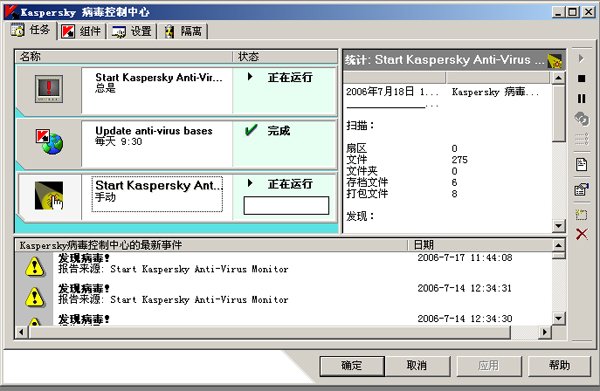Click the 取消 button
The height and width of the screenshot is (391, 600).
417,366
